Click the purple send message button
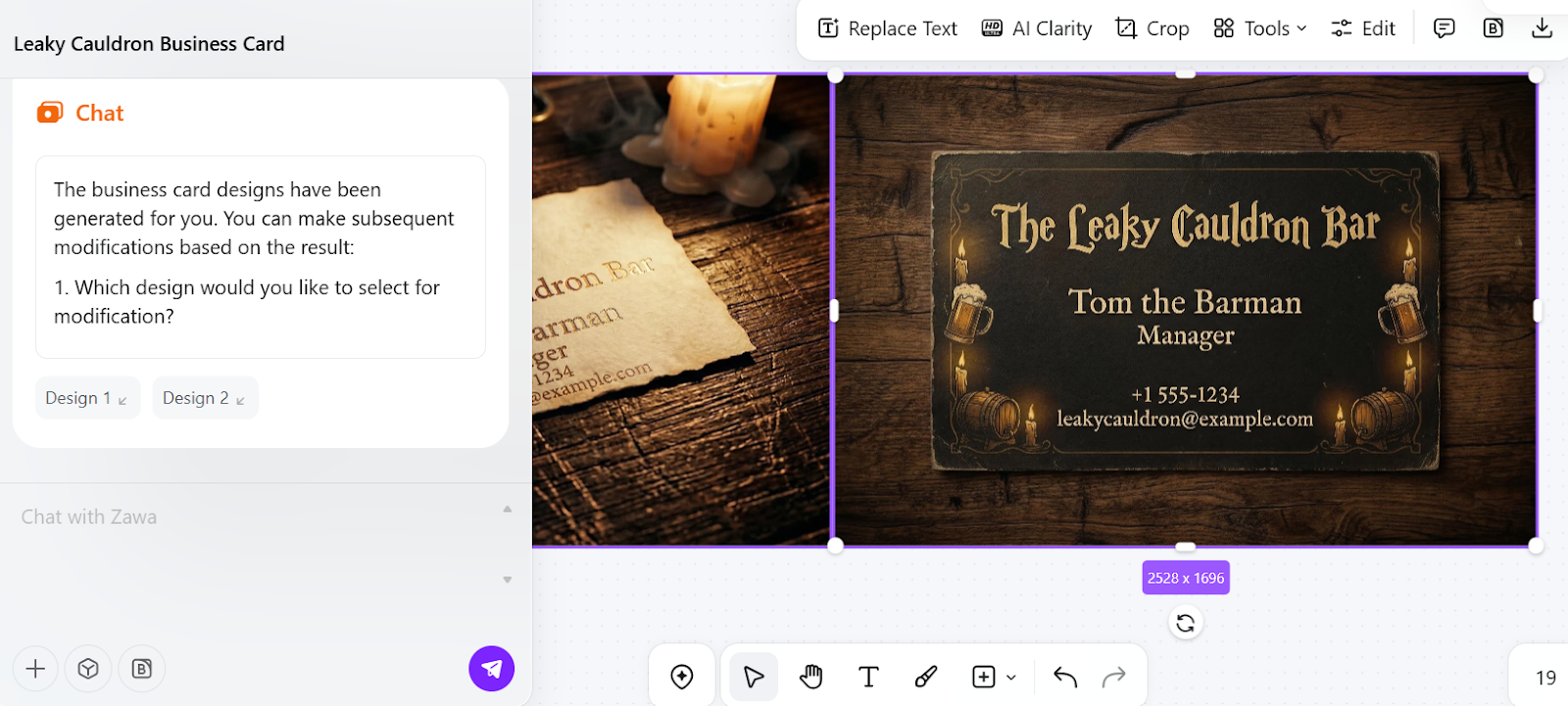The width and height of the screenshot is (1568, 706). (x=491, y=669)
